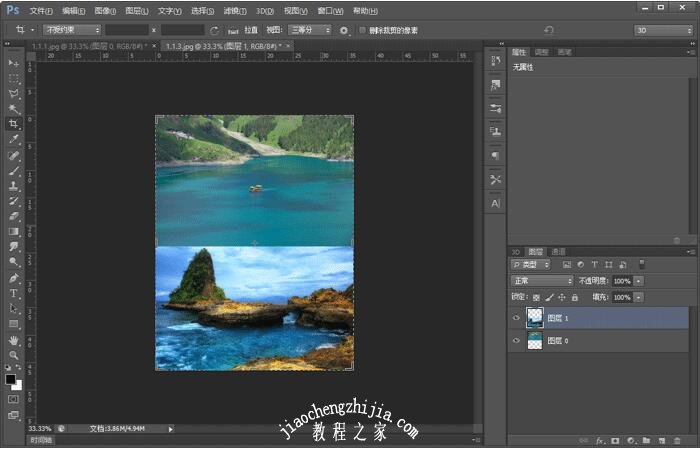Click the foreground color swatch
700x450 pixels.
click(11, 379)
